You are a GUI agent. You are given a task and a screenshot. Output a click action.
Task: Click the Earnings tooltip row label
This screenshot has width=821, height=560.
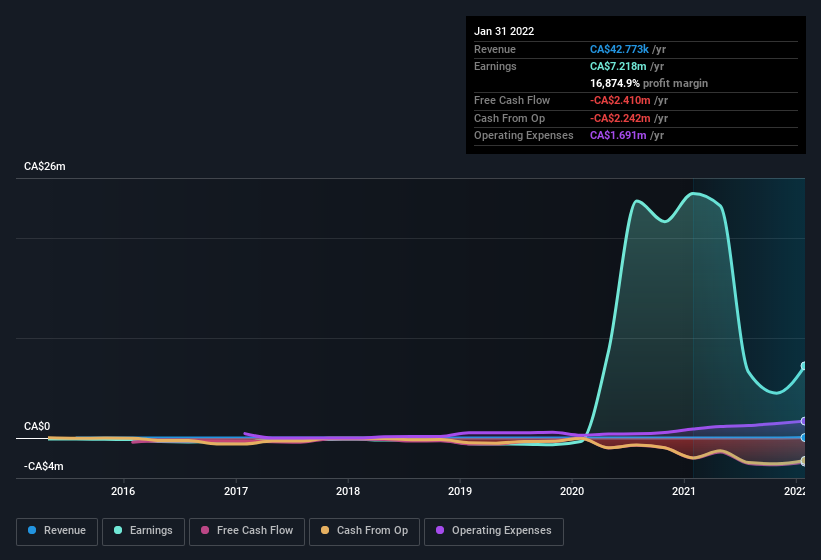[495, 66]
